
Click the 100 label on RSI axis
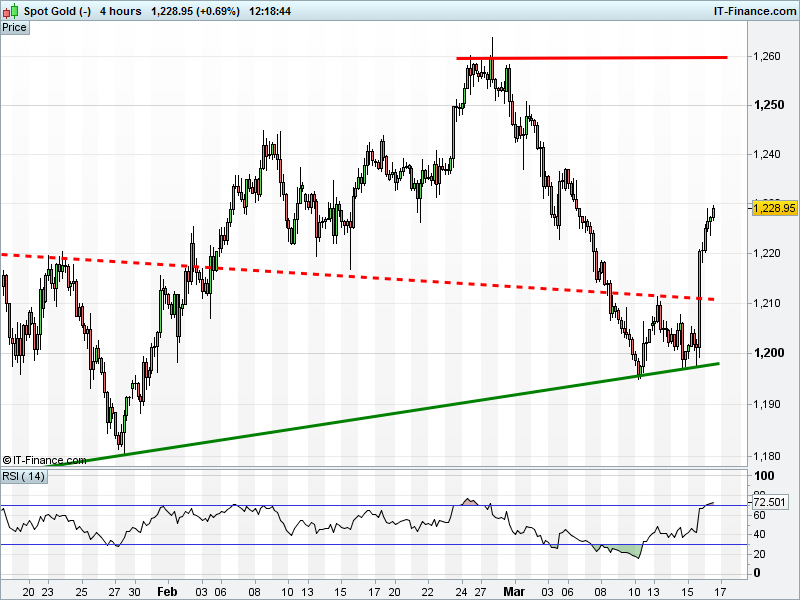pyautogui.click(x=764, y=476)
